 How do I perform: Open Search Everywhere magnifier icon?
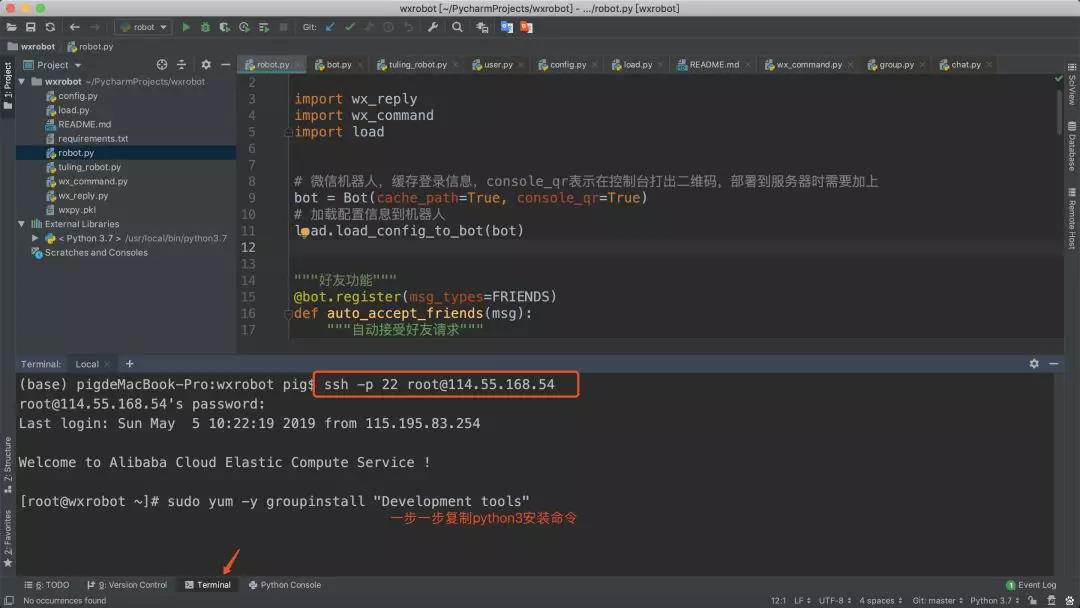click(x=457, y=27)
